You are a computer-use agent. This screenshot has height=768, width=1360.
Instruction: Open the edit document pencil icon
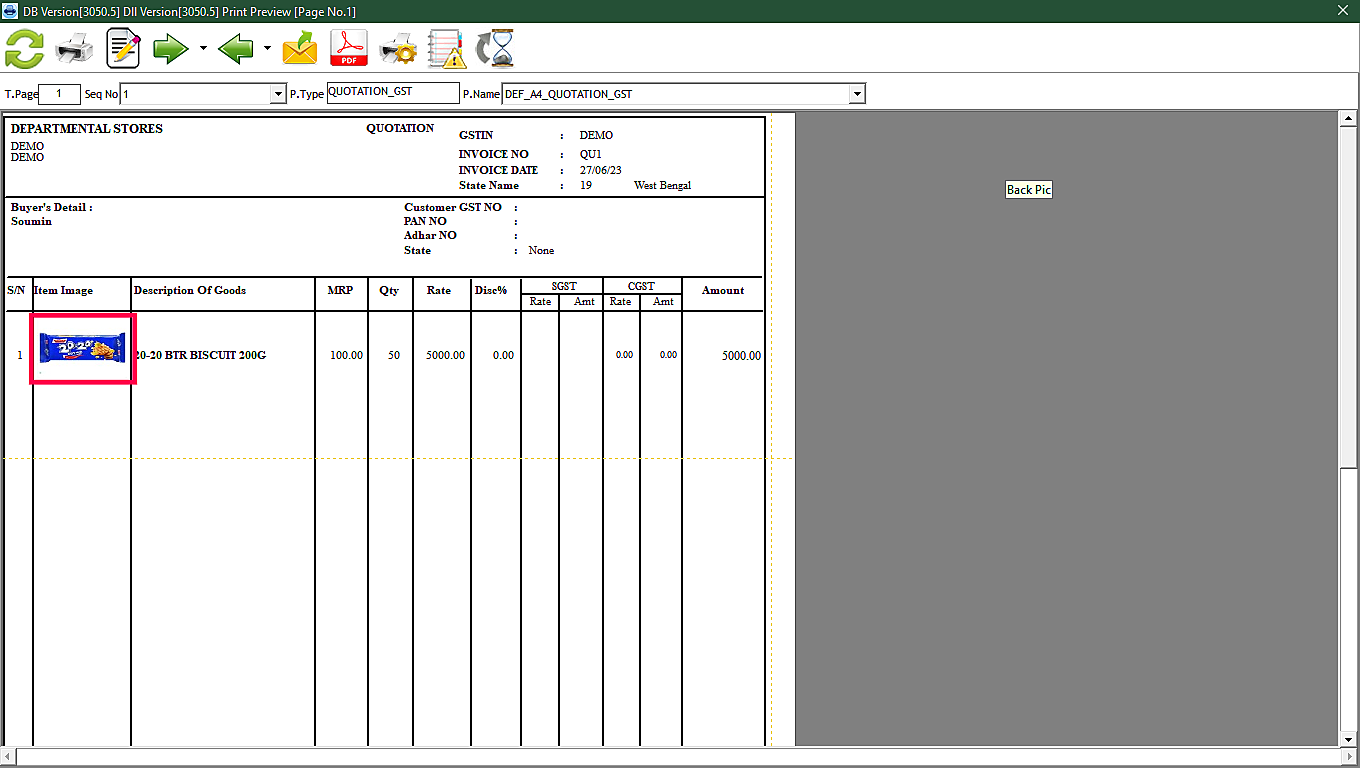tap(124, 48)
